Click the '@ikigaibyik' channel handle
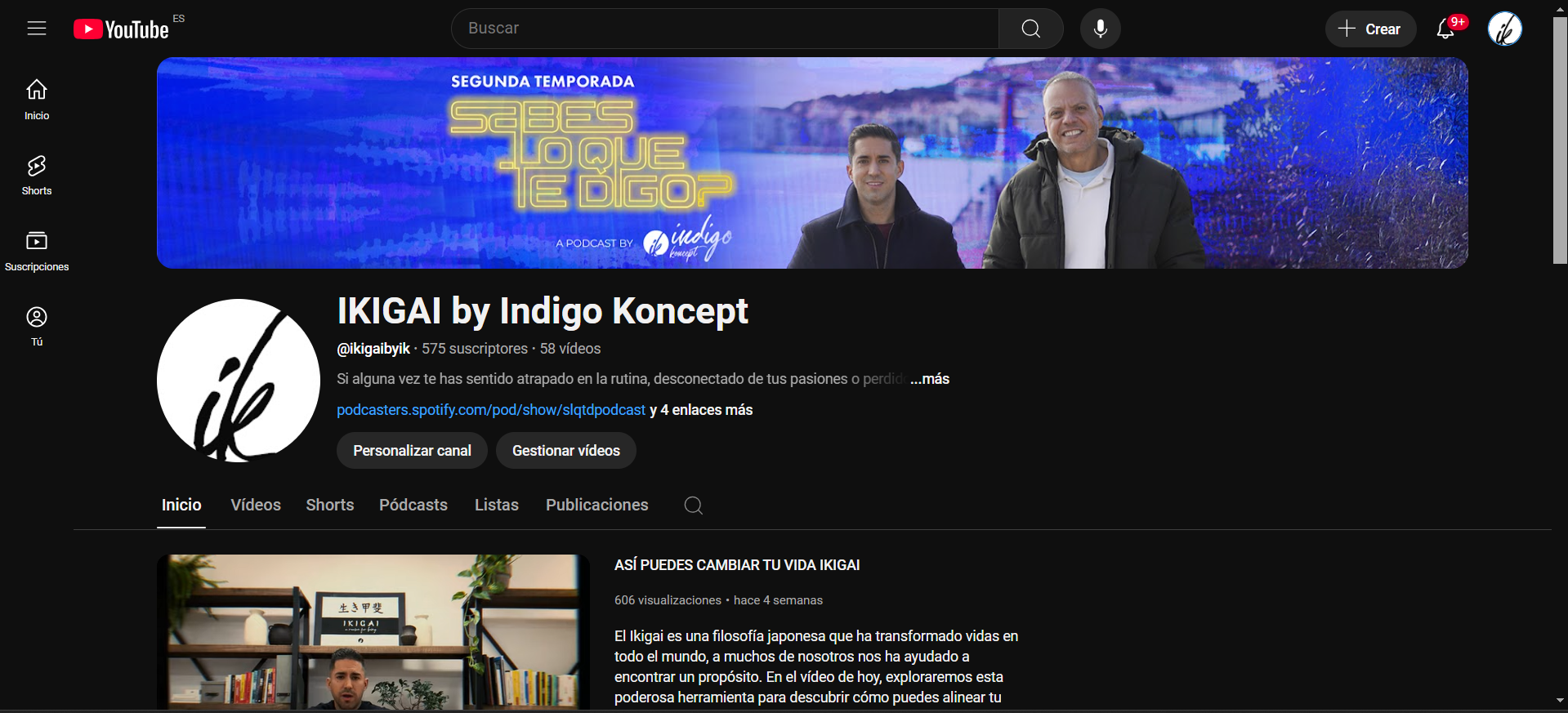Viewport: 1568px width, 713px height. (x=373, y=349)
